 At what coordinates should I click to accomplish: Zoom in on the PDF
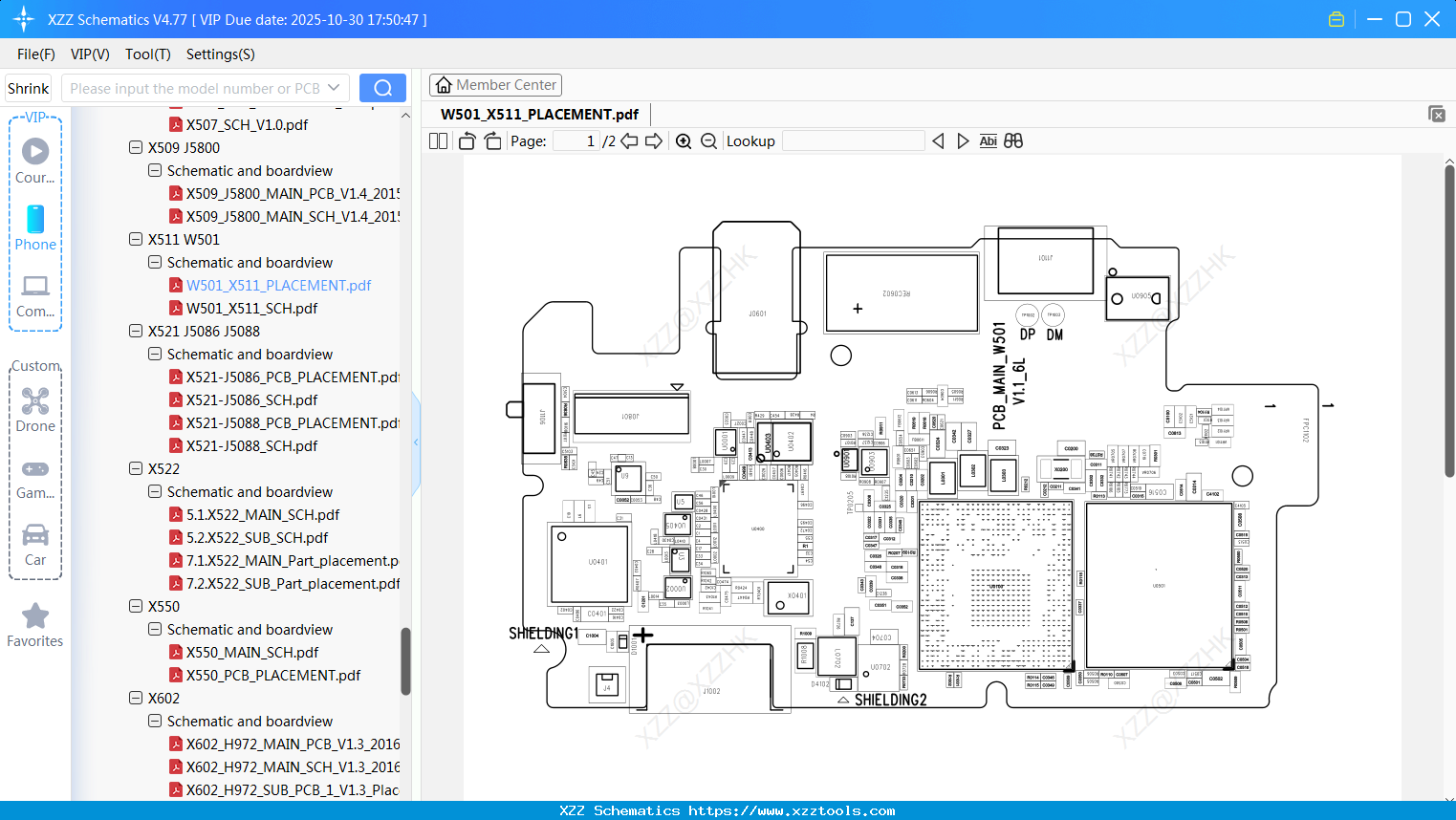tap(684, 141)
